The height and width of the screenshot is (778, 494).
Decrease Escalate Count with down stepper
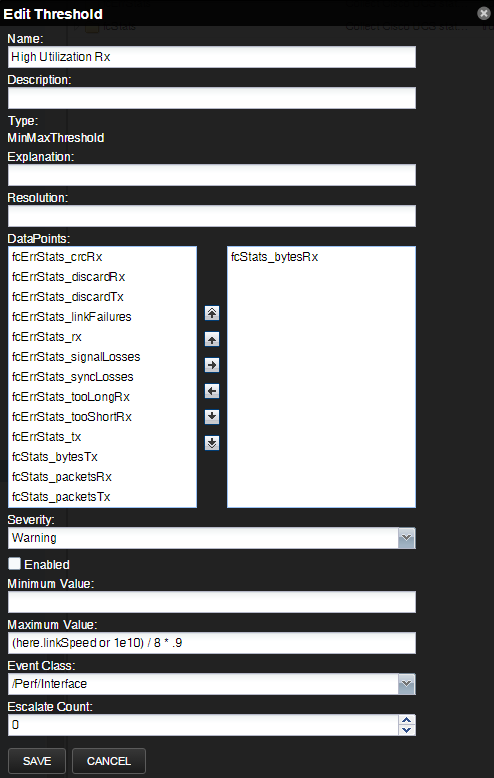(407, 730)
